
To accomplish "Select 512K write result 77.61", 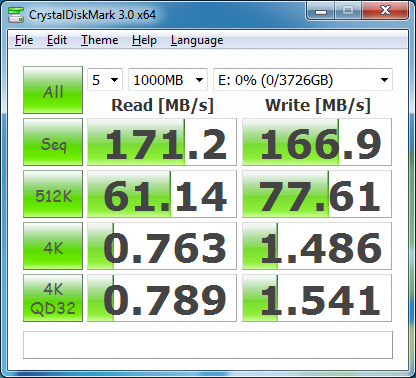I will (x=317, y=194).
